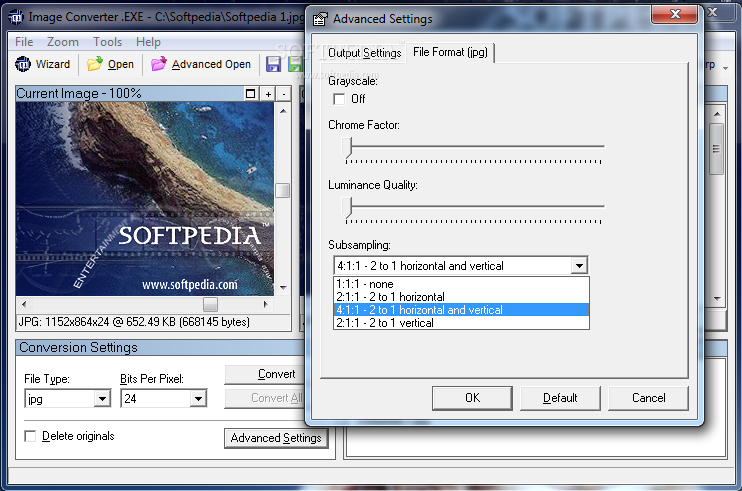Click the blue floppy Save icon
The image size is (742, 491).
(x=274, y=64)
